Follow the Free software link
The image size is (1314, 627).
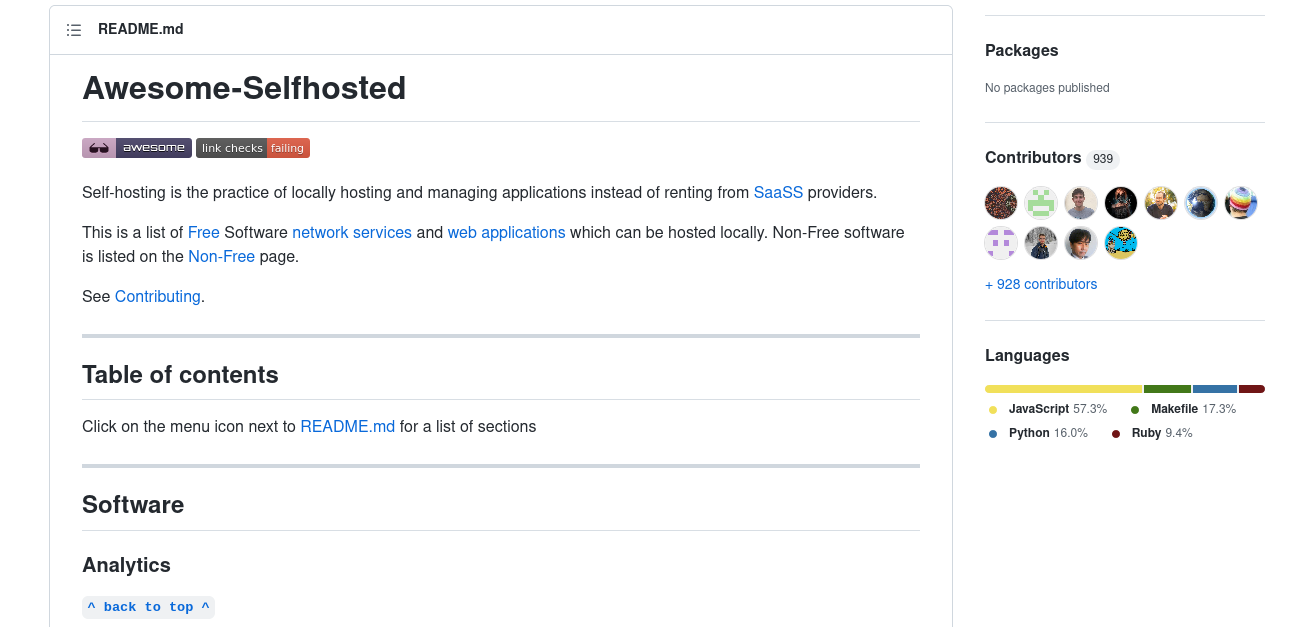(x=204, y=232)
